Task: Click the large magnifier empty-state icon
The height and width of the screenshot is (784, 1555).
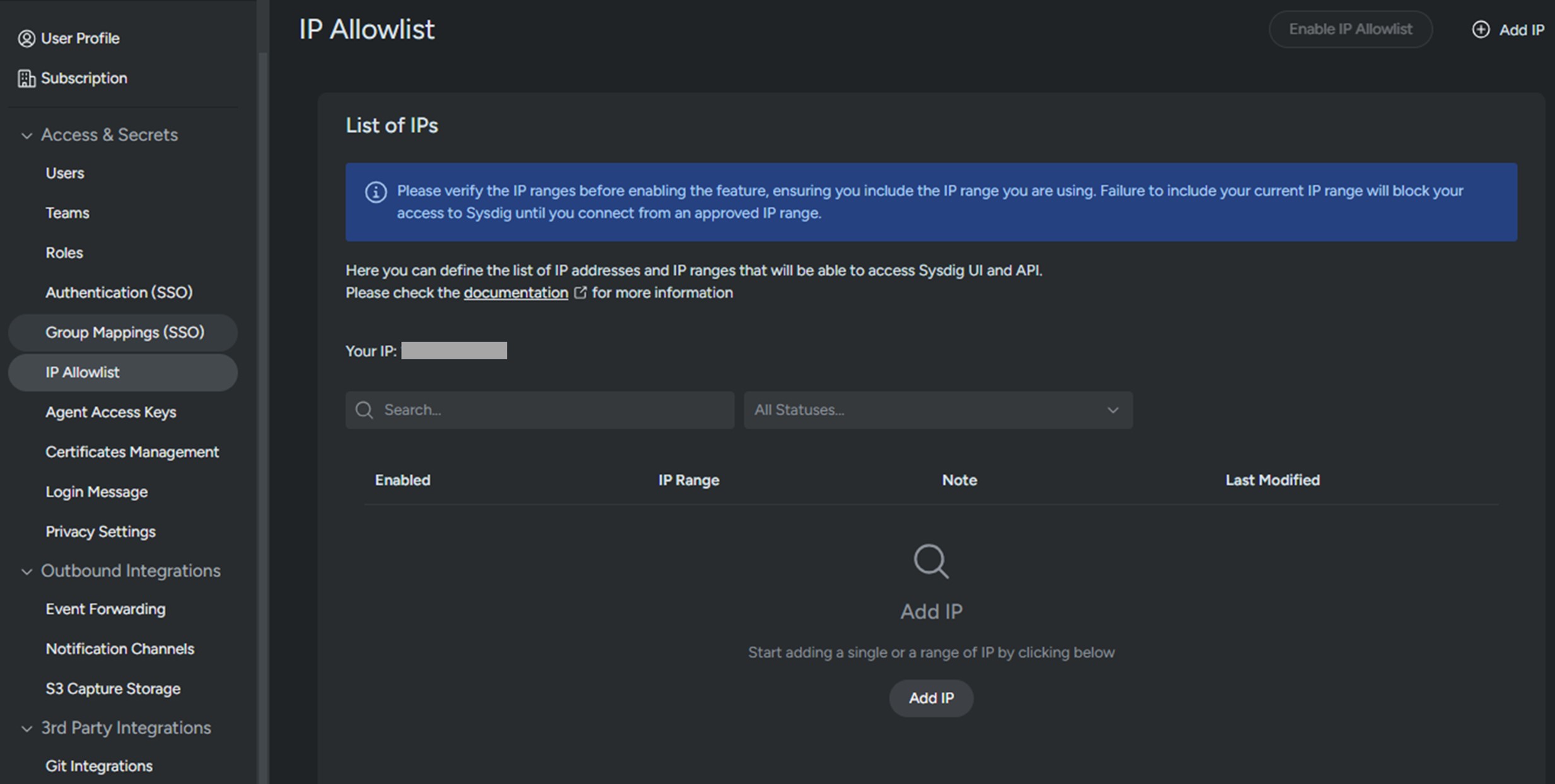Action: click(930, 561)
